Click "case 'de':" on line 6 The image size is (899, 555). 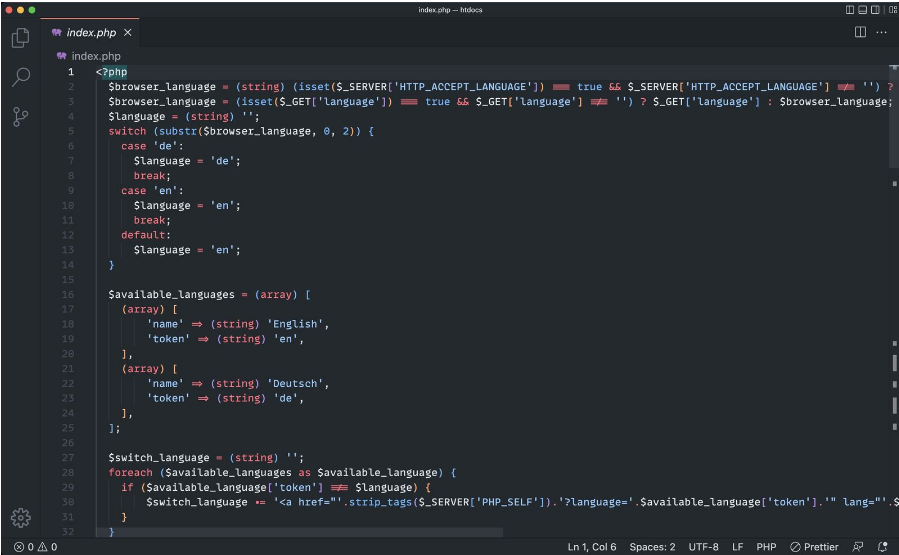pos(152,146)
